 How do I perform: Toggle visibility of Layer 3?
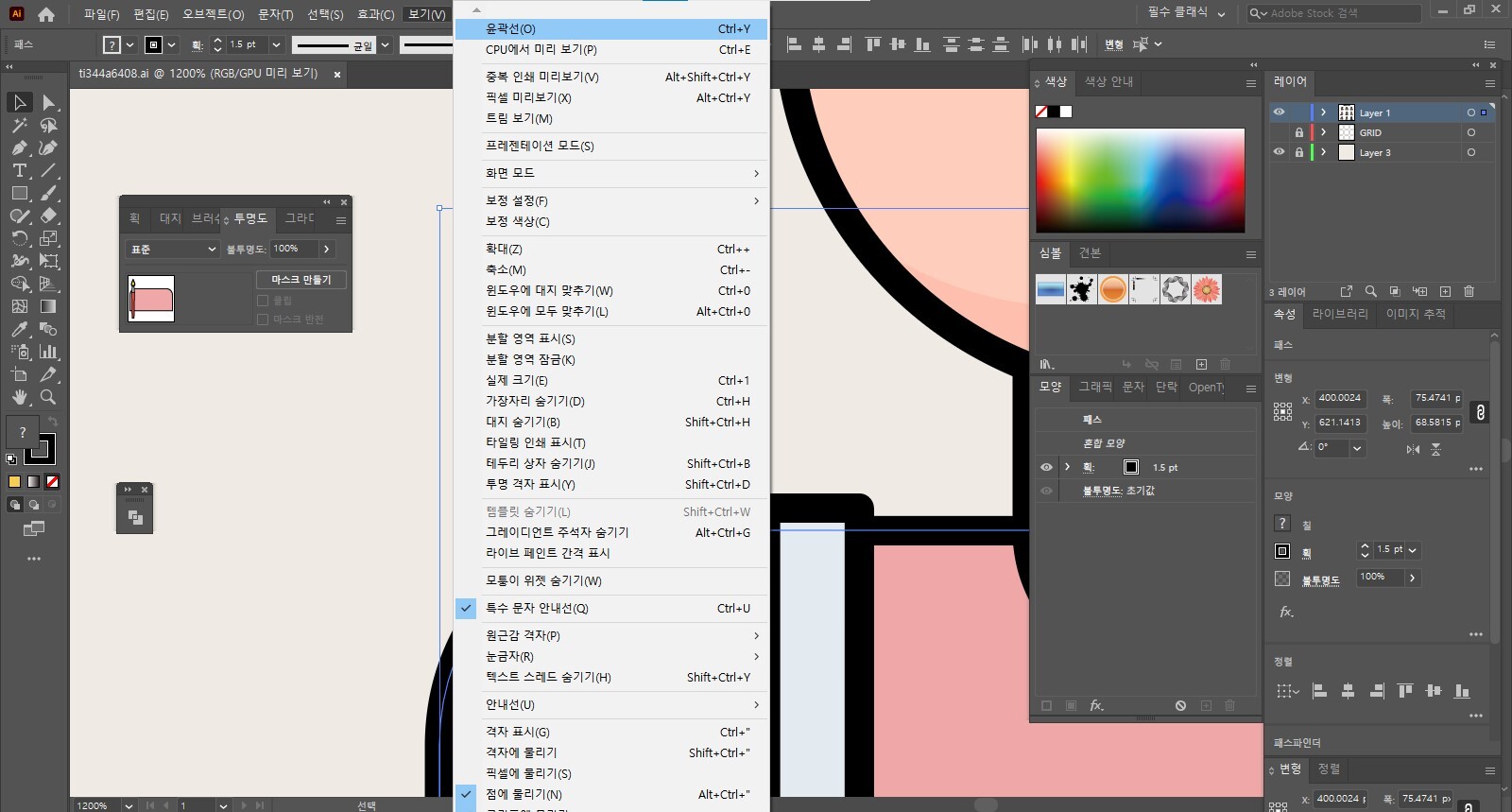pyautogui.click(x=1279, y=152)
